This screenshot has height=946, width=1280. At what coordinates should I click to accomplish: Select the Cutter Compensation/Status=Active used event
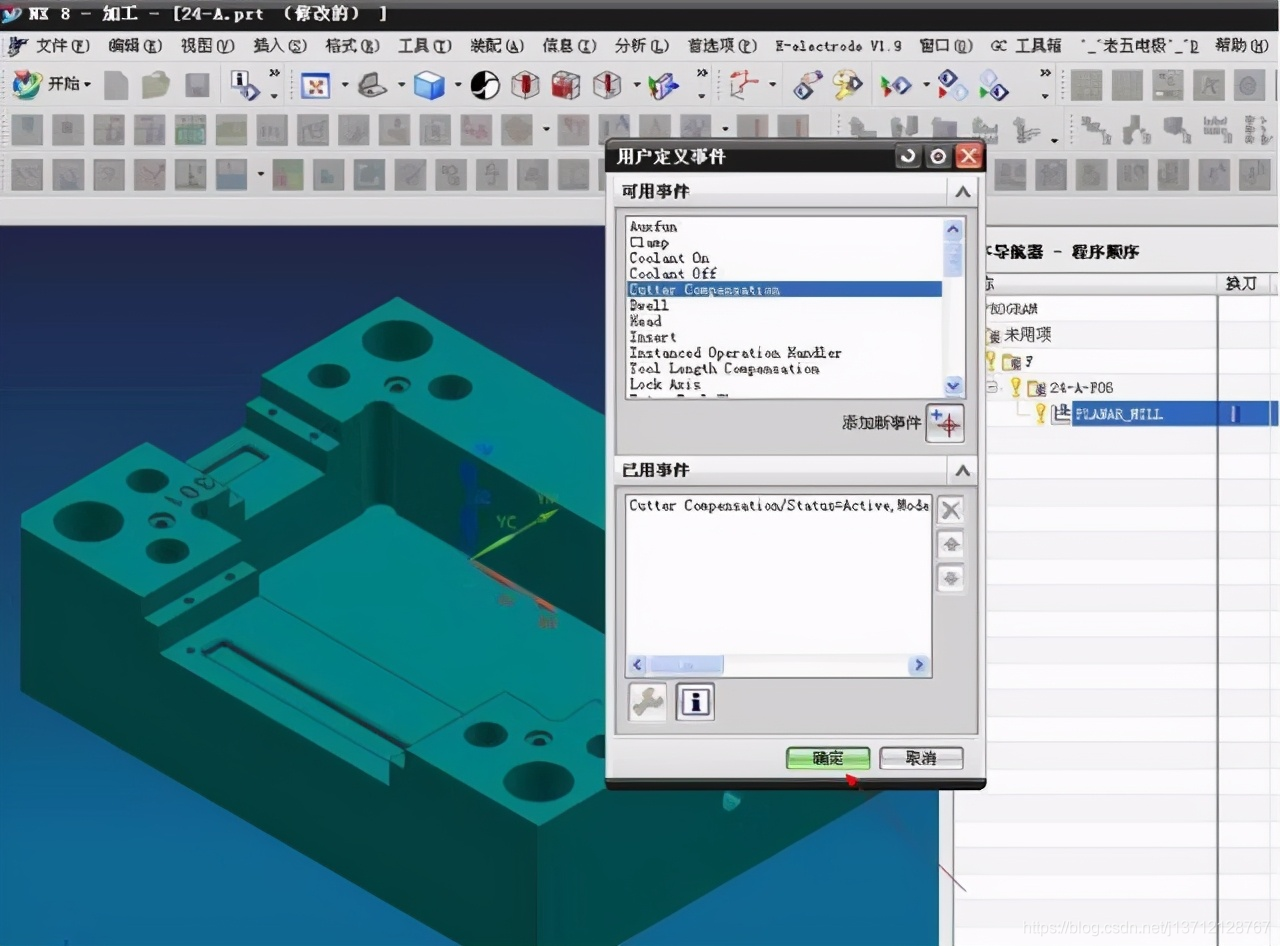tap(779, 506)
